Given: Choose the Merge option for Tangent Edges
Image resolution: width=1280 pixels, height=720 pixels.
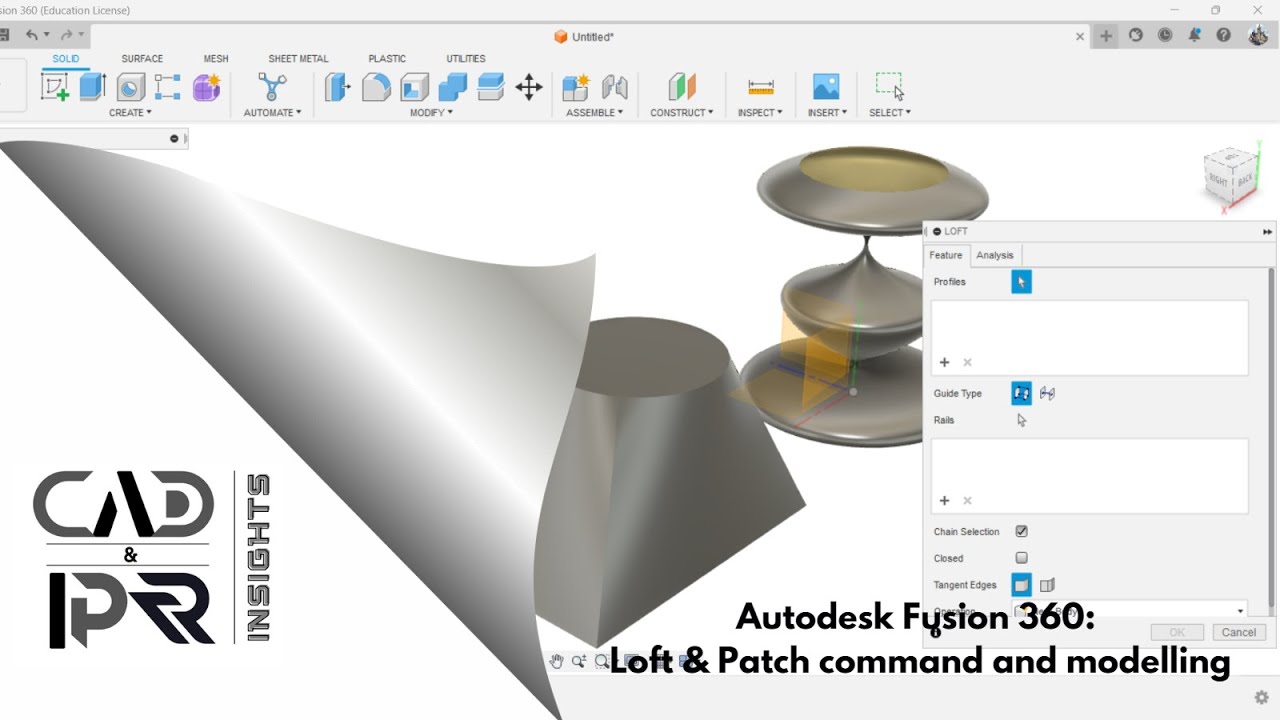Looking at the screenshot, I should coord(1021,585).
